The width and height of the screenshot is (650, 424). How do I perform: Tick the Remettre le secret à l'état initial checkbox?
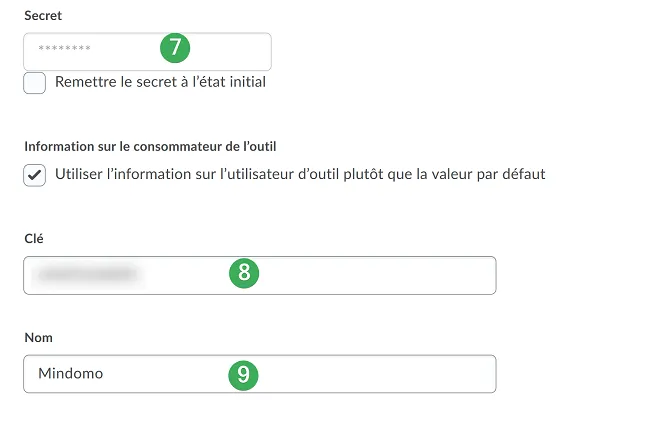tap(34, 83)
